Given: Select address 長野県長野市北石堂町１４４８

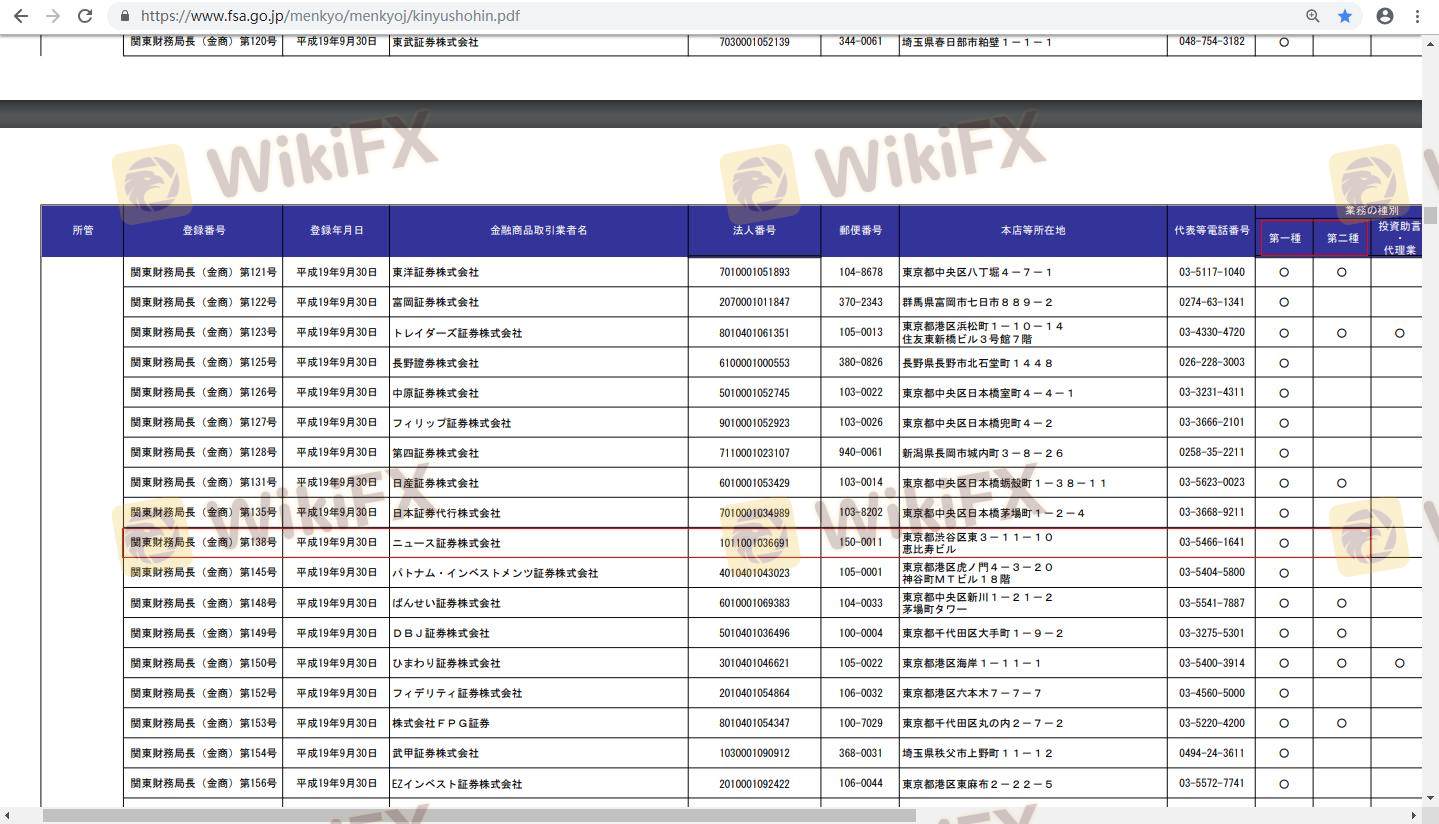Looking at the screenshot, I should point(977,363).
